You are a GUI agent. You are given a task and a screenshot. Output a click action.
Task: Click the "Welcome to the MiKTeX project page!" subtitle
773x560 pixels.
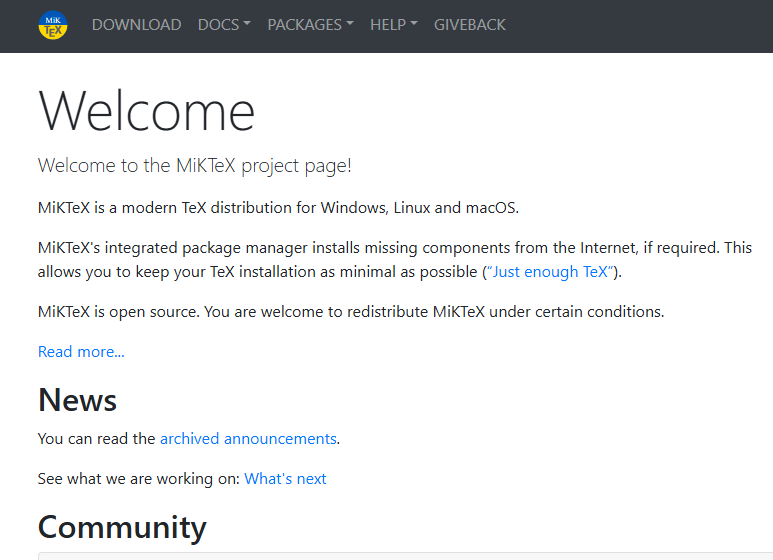click(194, 166)
